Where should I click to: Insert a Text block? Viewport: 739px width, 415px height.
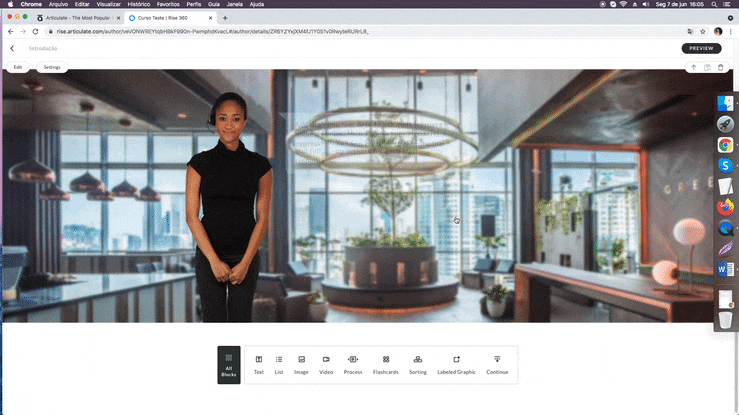[x=258, y=364]
